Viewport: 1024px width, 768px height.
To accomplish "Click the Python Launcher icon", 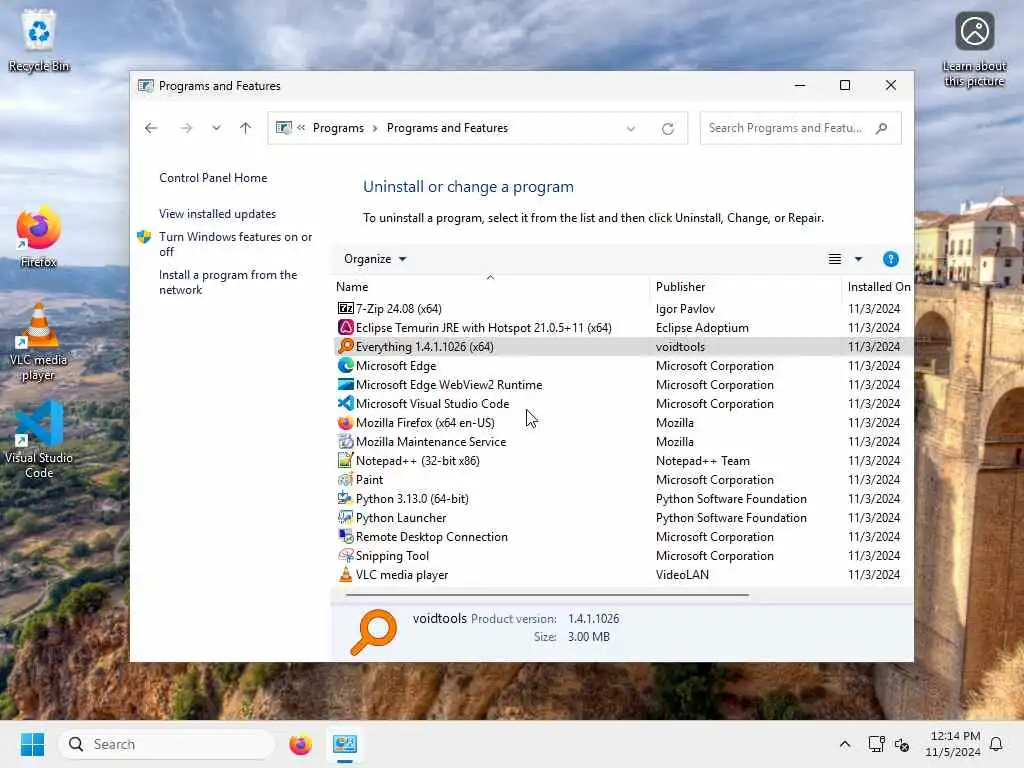I will pyautogui.click(x=345, y=517).
